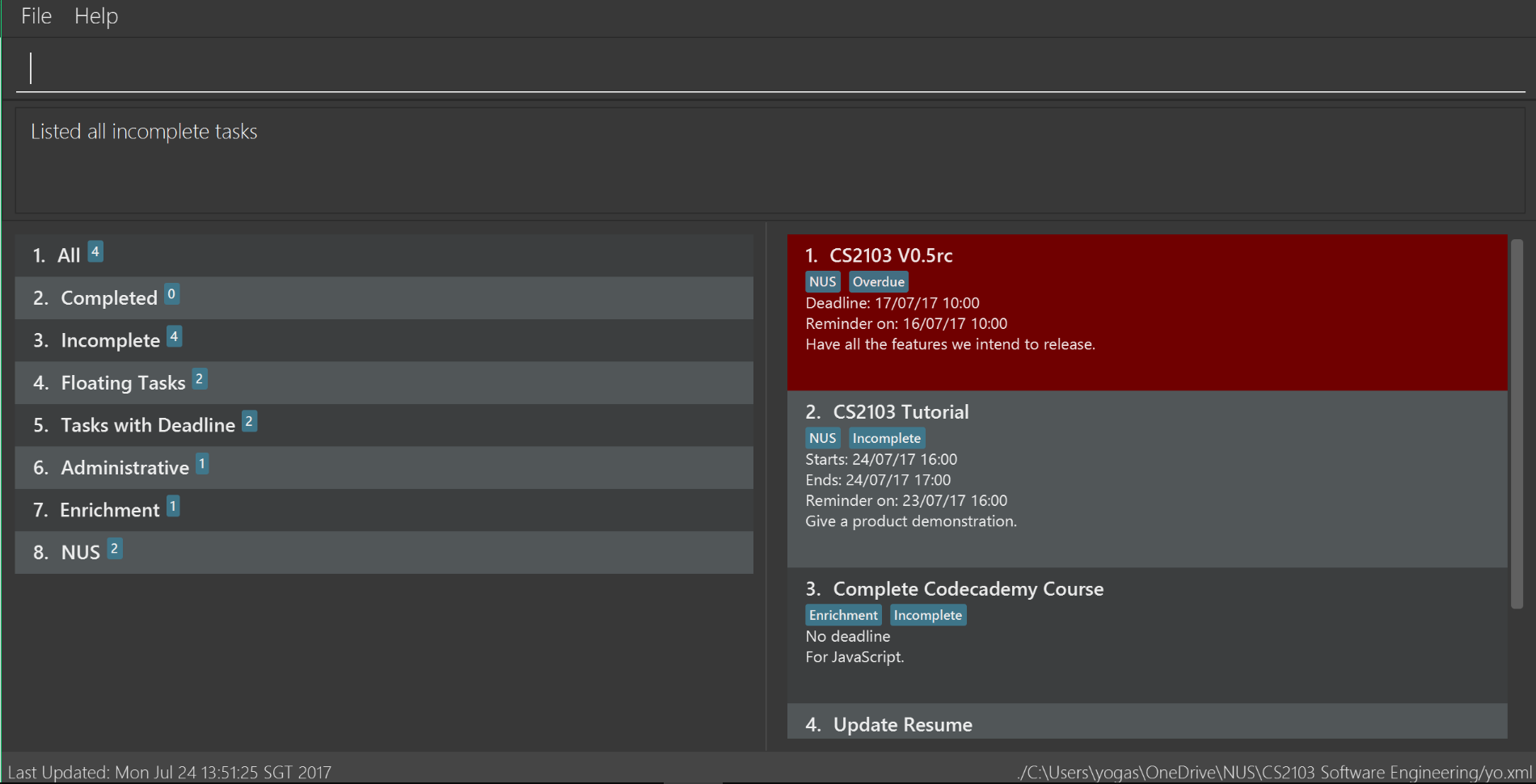Screen dimensions: 1536x784
Task: Click the Overdue tag on CS2103 V0.5rc
Action: [879, 281]
